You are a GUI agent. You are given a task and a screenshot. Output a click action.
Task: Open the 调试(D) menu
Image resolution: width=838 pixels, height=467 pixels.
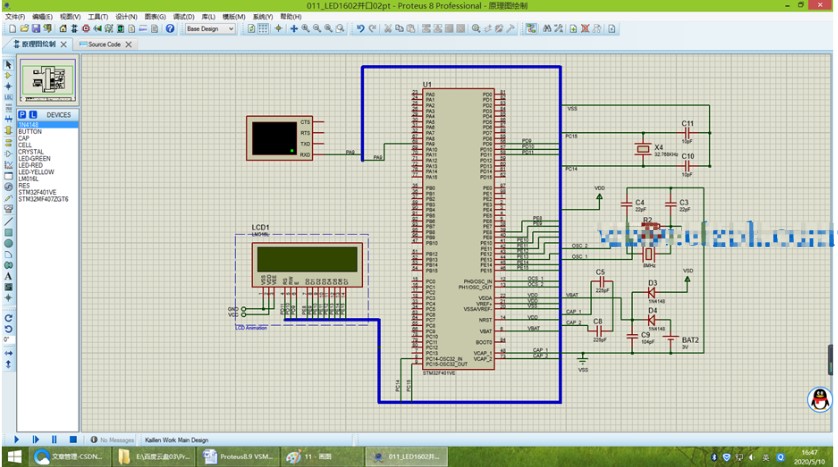183,17
